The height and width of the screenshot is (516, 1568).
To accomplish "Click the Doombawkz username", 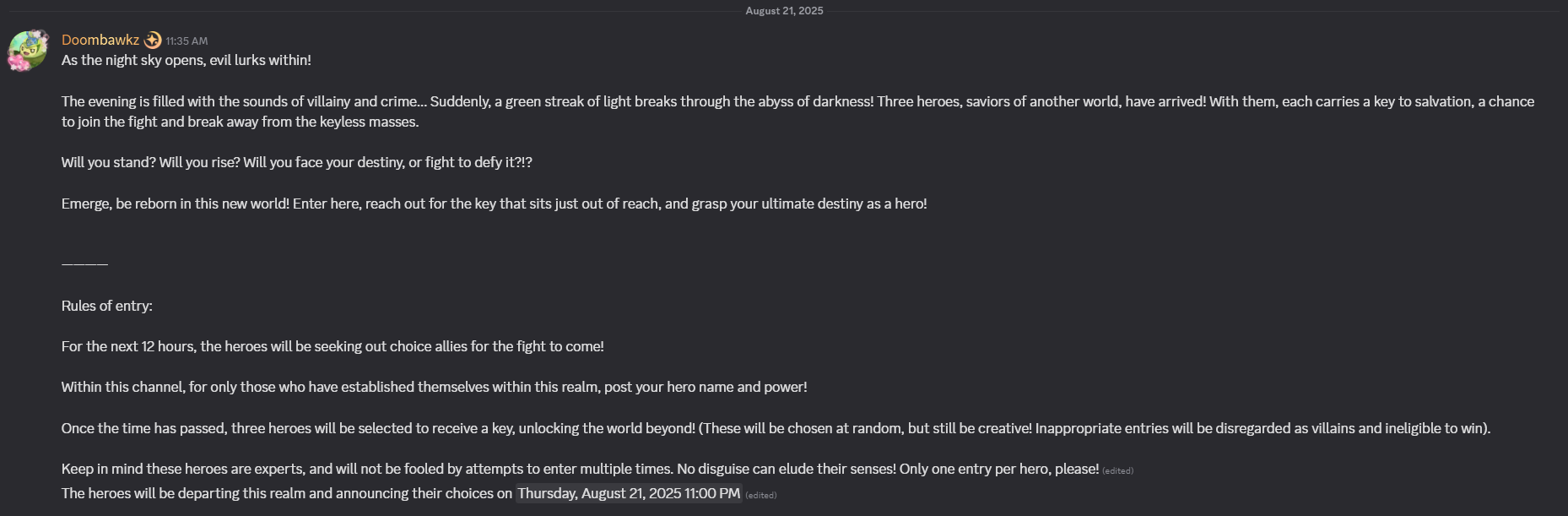I will coord(100,40).
